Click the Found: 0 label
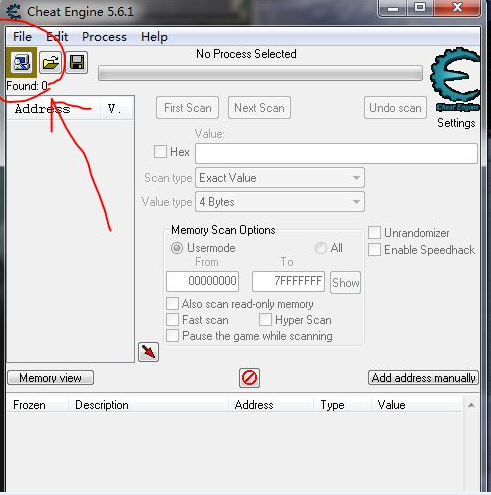 [27, 86]
